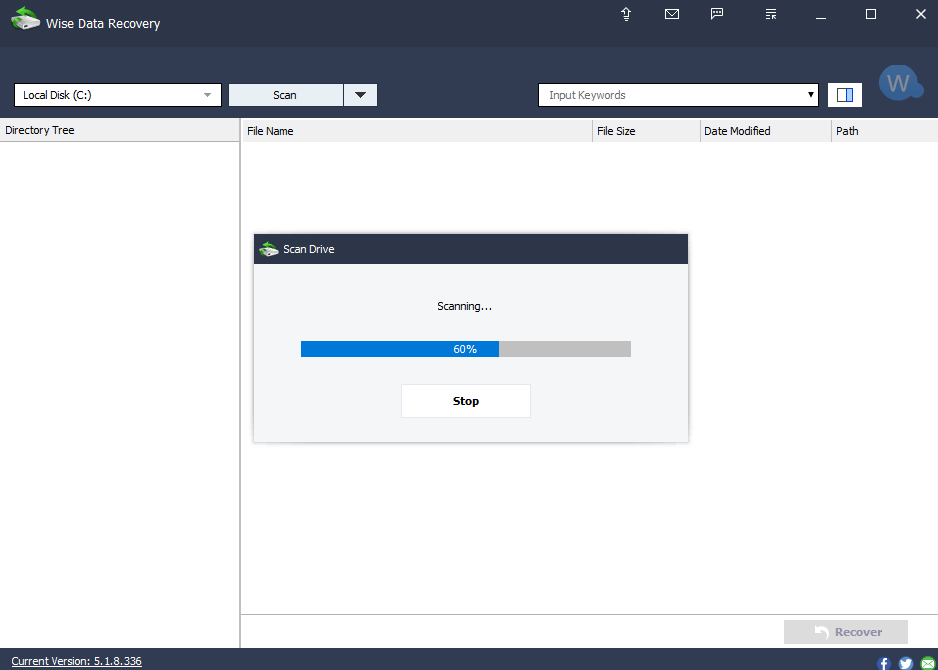Toggle the preview panel layout icon
Screen dimensions: 938x670
click(845, 95)
